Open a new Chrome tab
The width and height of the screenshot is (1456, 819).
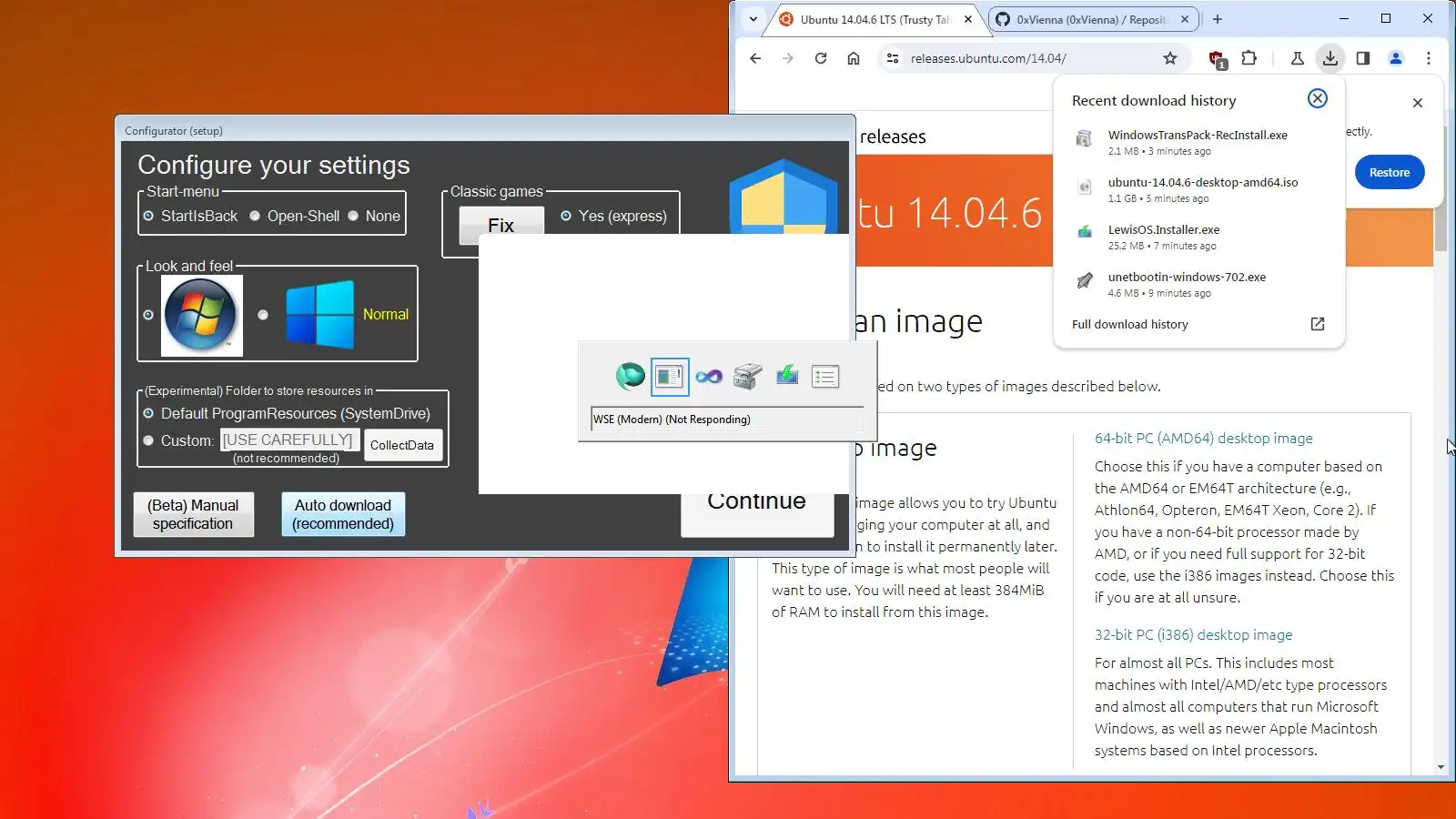coord(1218,19)
